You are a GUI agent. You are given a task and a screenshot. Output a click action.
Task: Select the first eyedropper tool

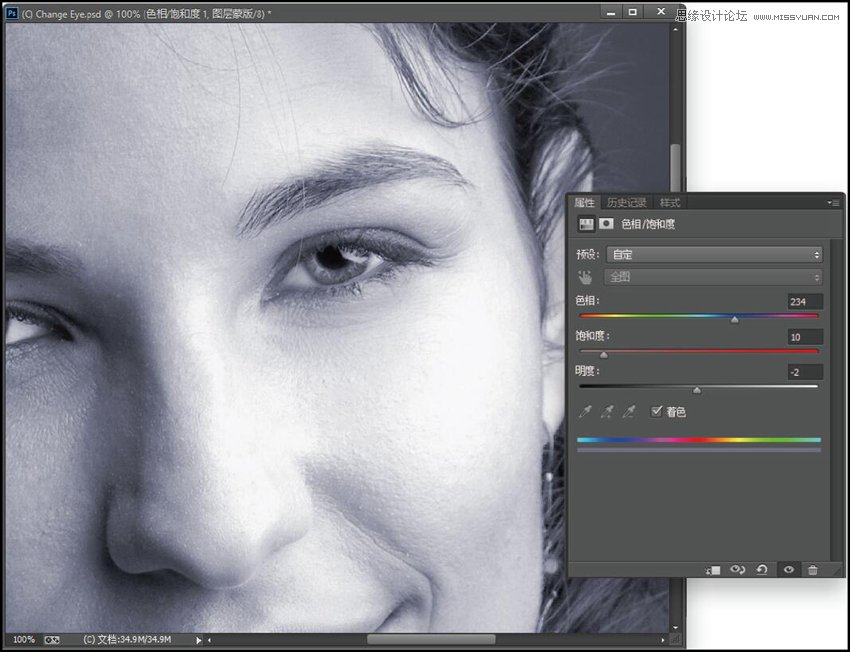pos(584,412)
